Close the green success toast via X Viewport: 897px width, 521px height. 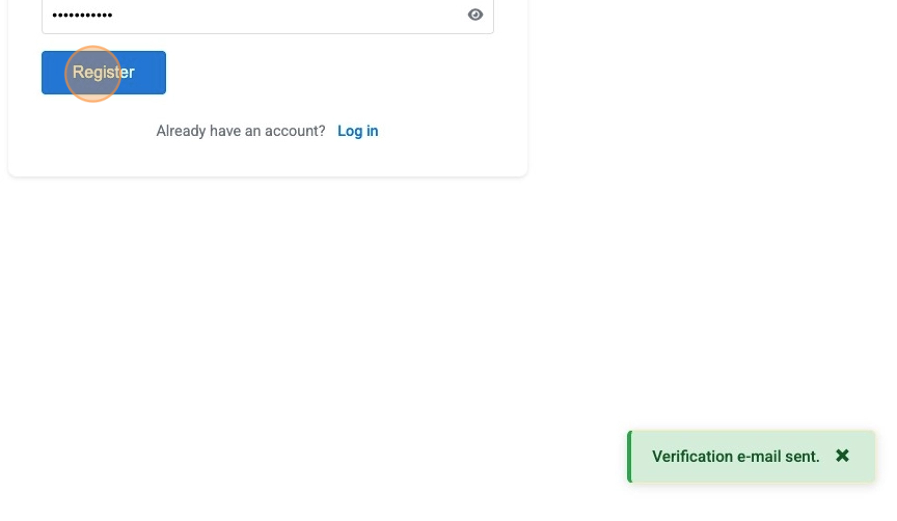point(842,456)
